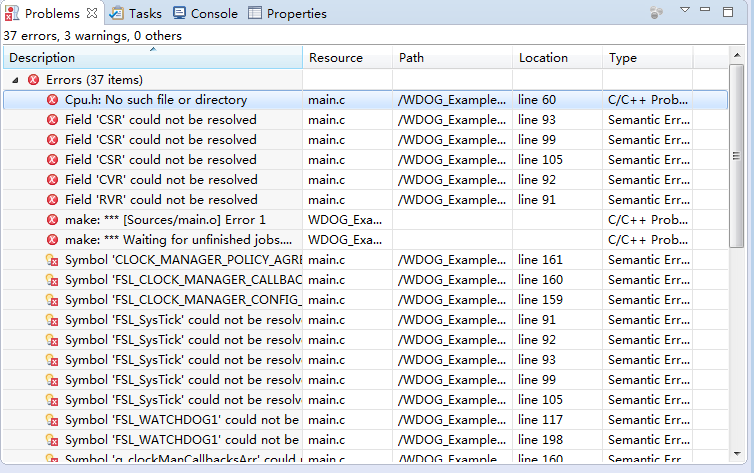
Task: Select Field 'CVR' could not be resolved
Action: (365, 180)
